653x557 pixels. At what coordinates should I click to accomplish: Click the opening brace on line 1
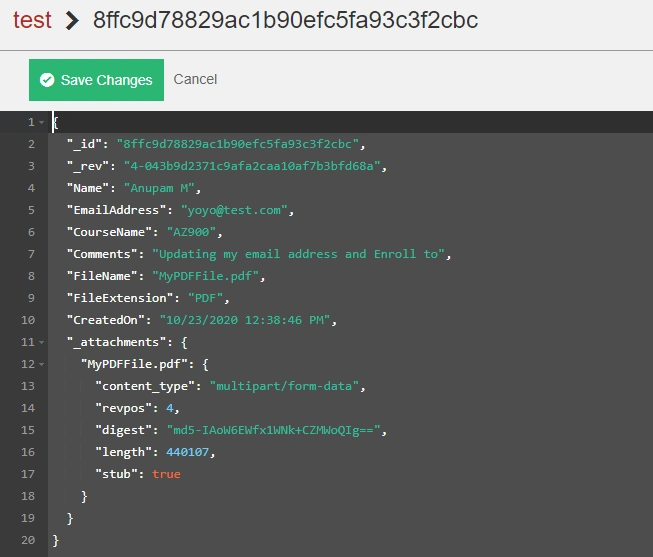pos(56,122)
